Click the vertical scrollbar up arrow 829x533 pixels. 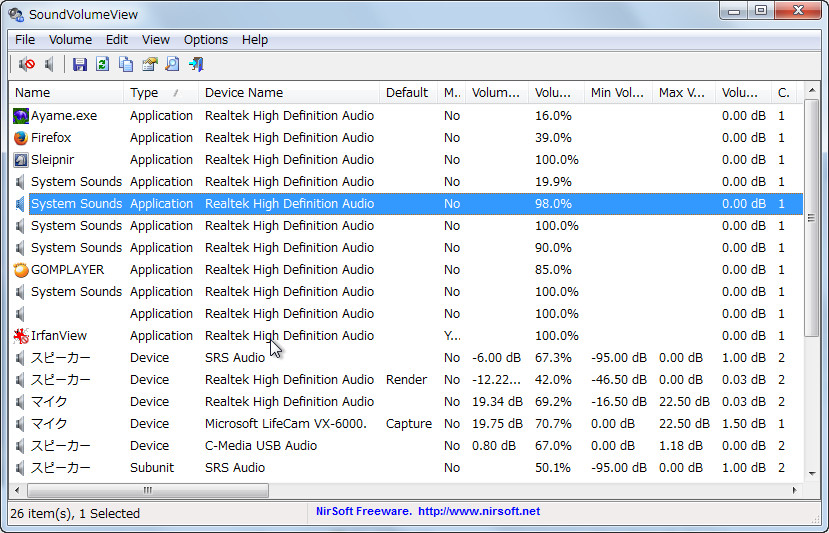point(812,90)
